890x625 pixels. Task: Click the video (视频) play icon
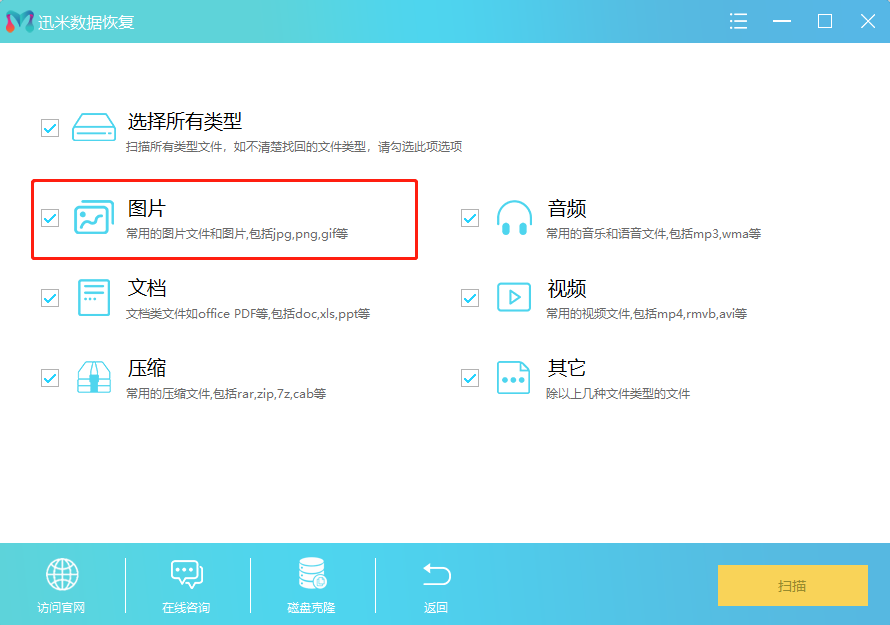pyautogui.click(x=514, y=297)
